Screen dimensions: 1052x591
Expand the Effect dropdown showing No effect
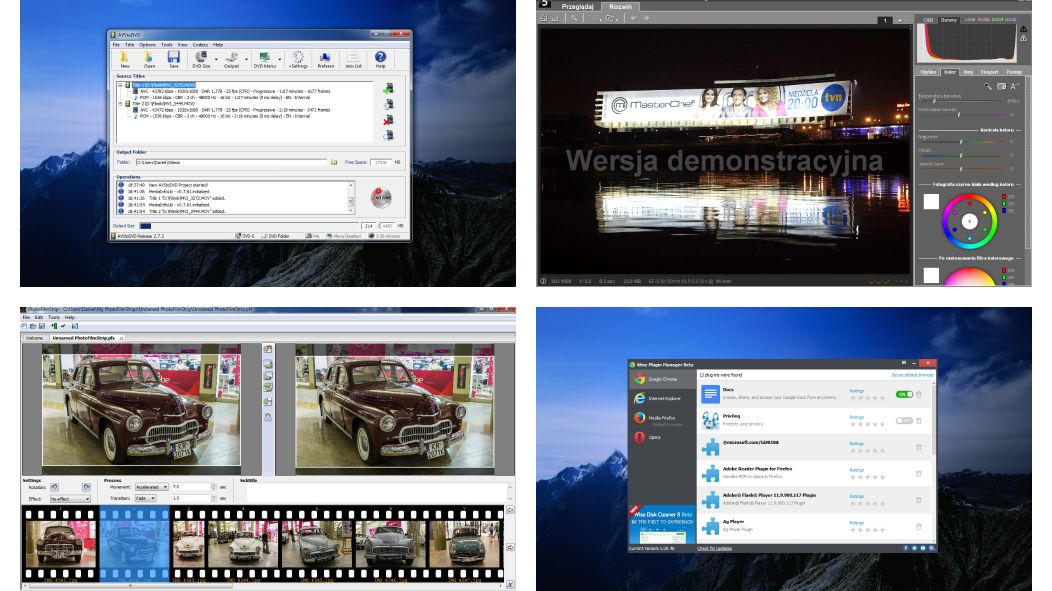point(86,498)
